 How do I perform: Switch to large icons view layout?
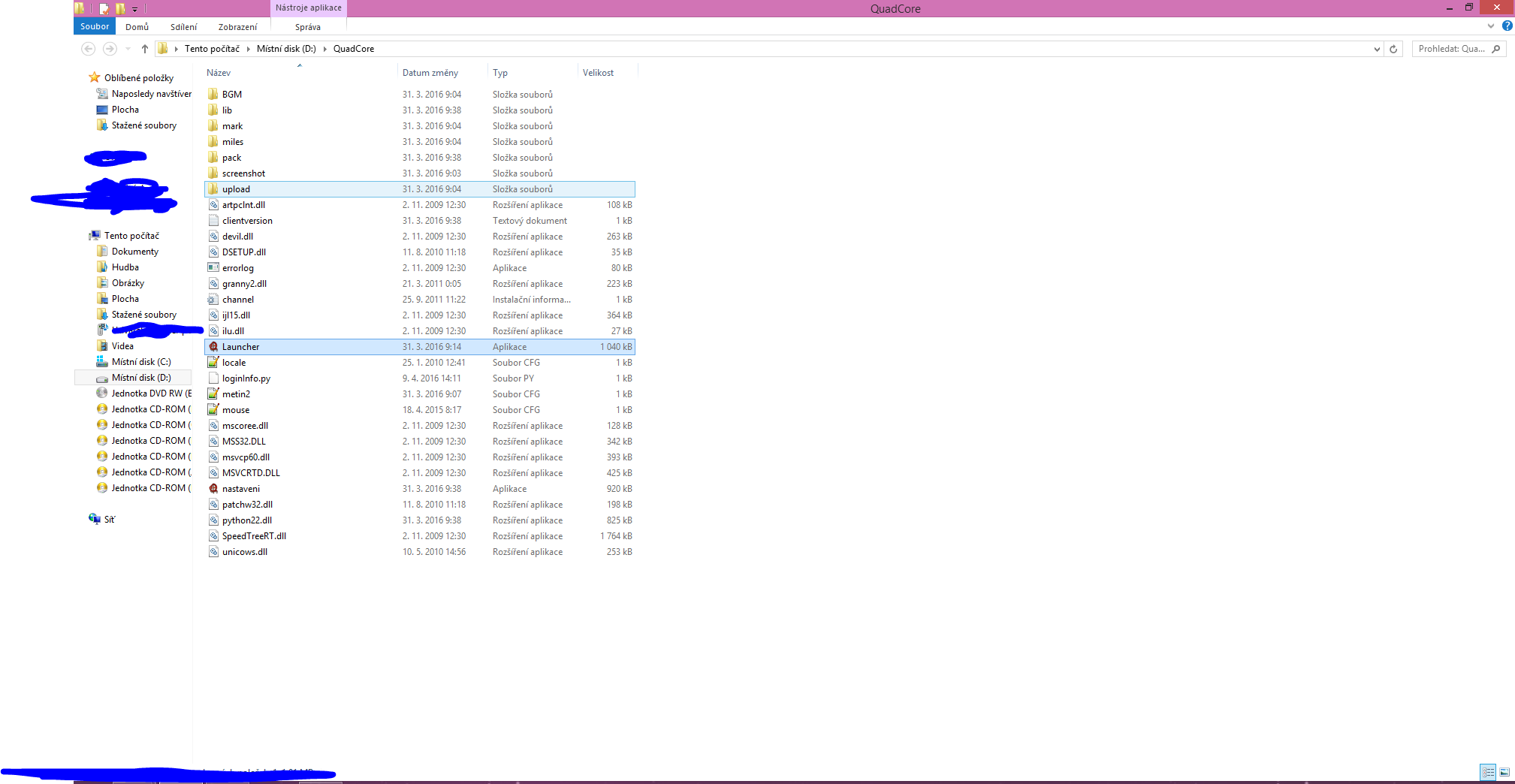[1504, 772]
